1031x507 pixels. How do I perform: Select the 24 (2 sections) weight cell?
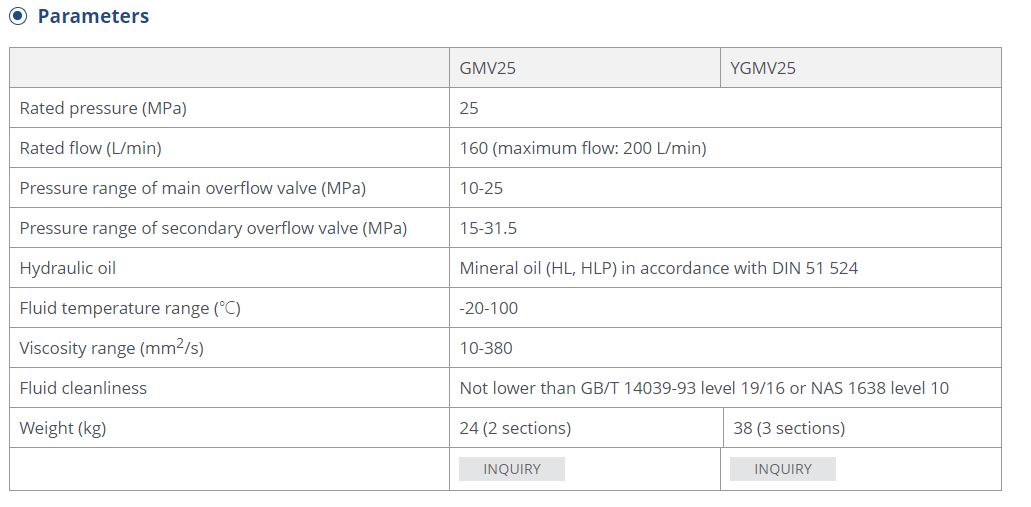(x=515, y=429)
